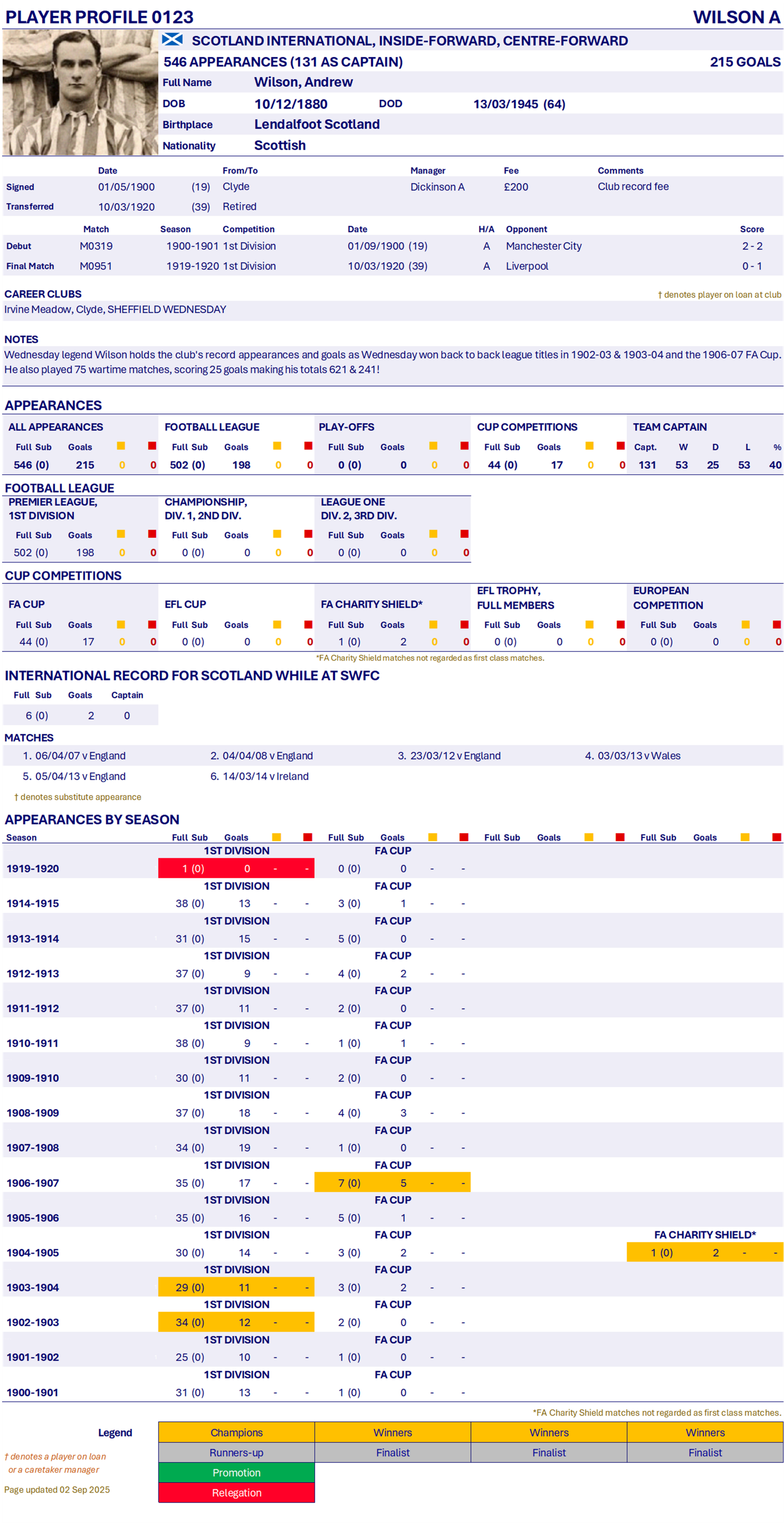
Task: Click yellow card icon under All Appearances
Action: point(120,446)
